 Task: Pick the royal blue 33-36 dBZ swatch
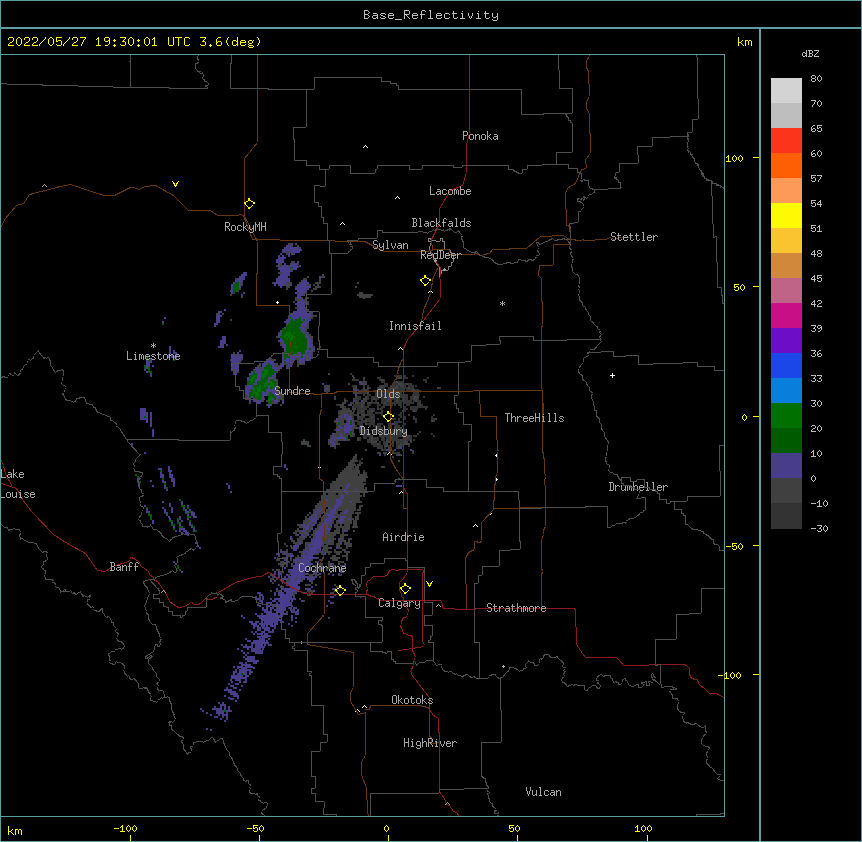(x=786, y=365)
